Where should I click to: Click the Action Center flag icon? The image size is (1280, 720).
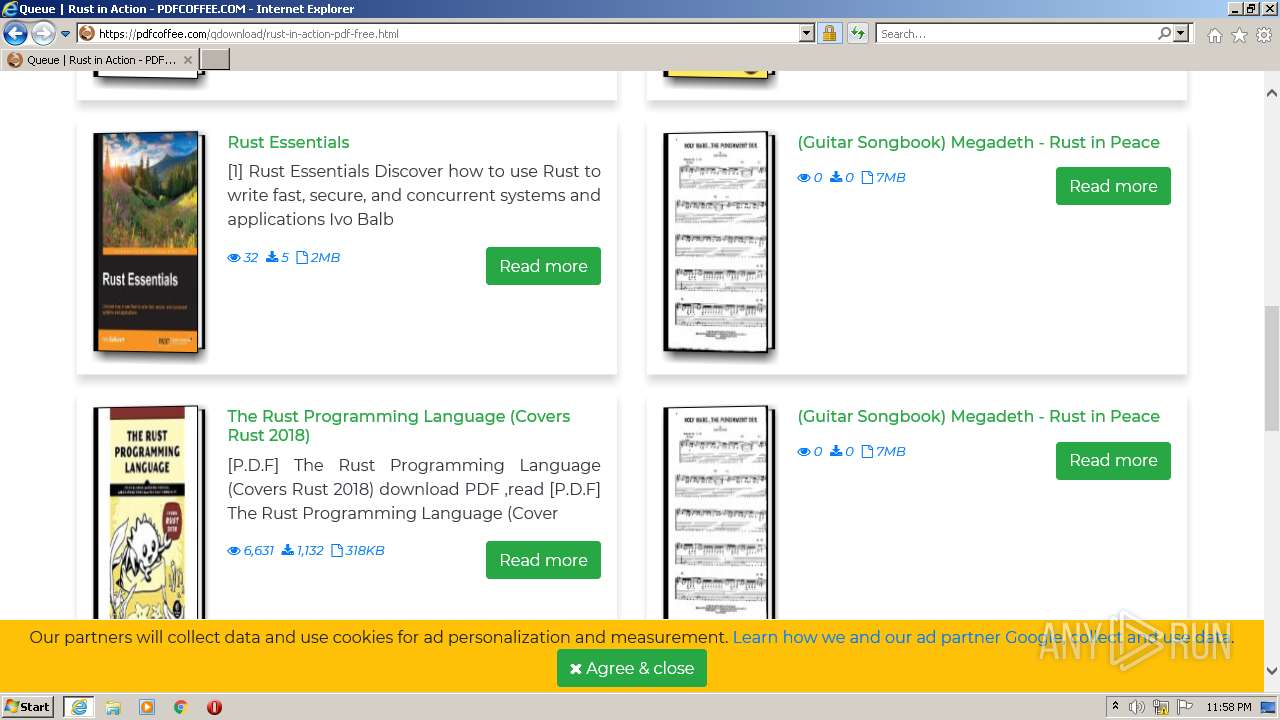pyautogui.click(x=1185, y=707)
